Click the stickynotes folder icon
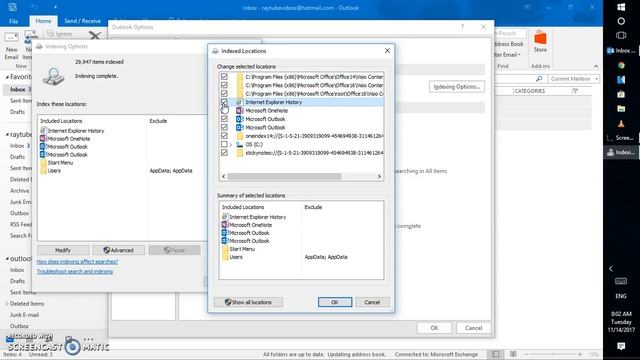 (239, 153)
